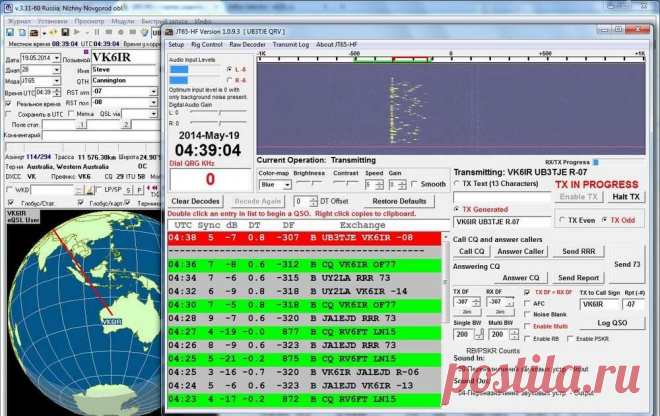
Task: Toggle the Глобус/Стат. checkbox
Action: tap(11, 203)
